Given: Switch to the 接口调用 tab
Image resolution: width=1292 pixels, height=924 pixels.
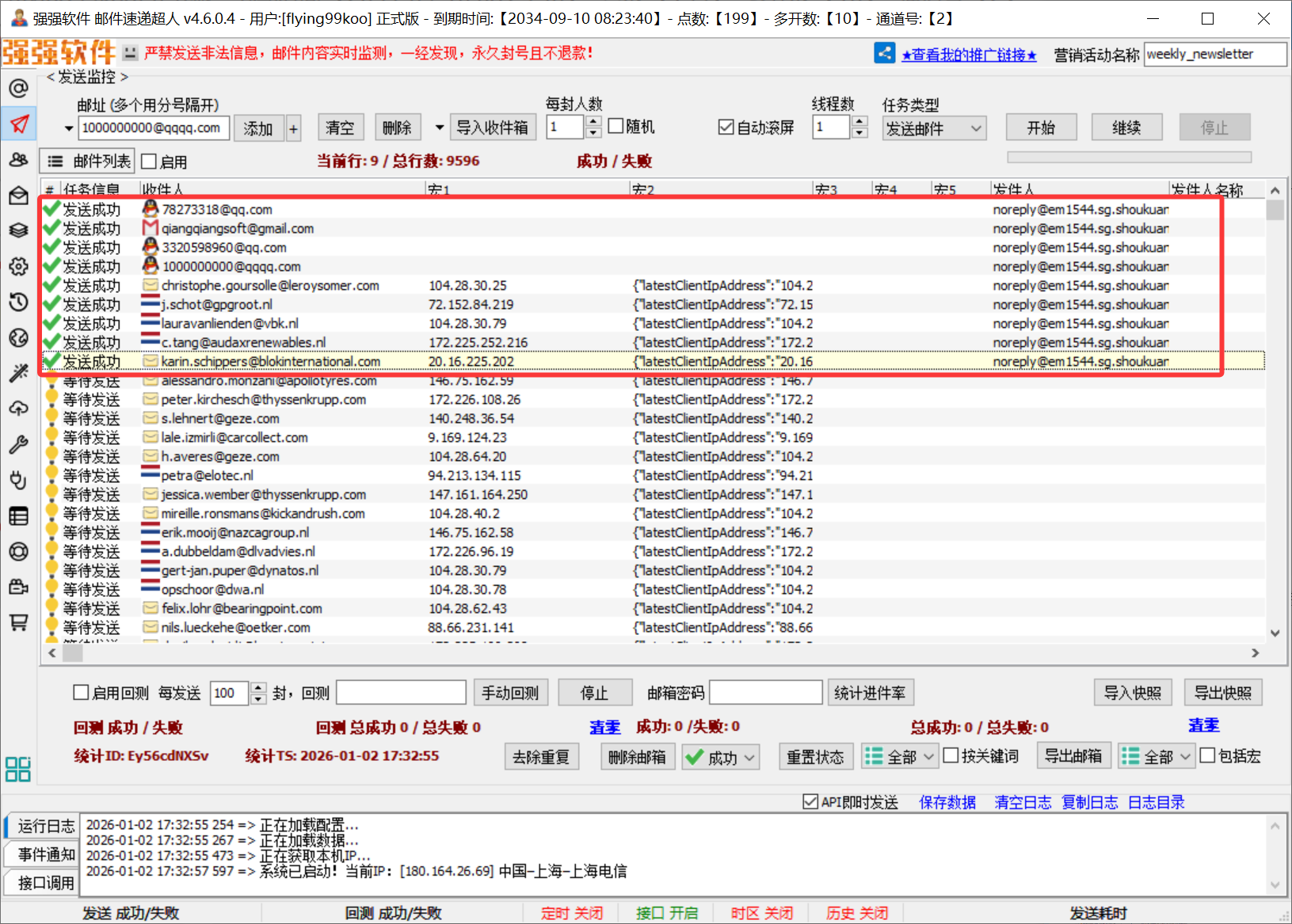Looking at the screenshot, I should [46, 883].
